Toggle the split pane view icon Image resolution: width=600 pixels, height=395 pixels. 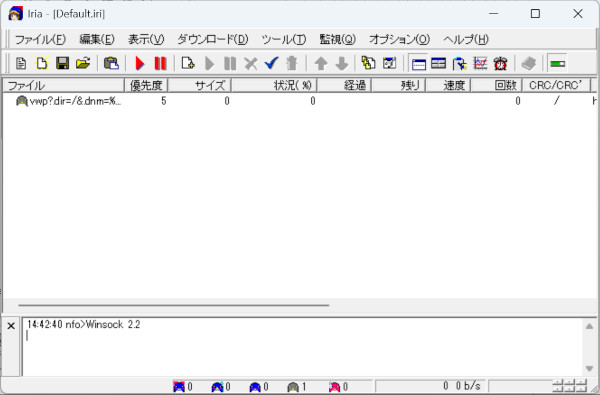click(x=439, y=63)
